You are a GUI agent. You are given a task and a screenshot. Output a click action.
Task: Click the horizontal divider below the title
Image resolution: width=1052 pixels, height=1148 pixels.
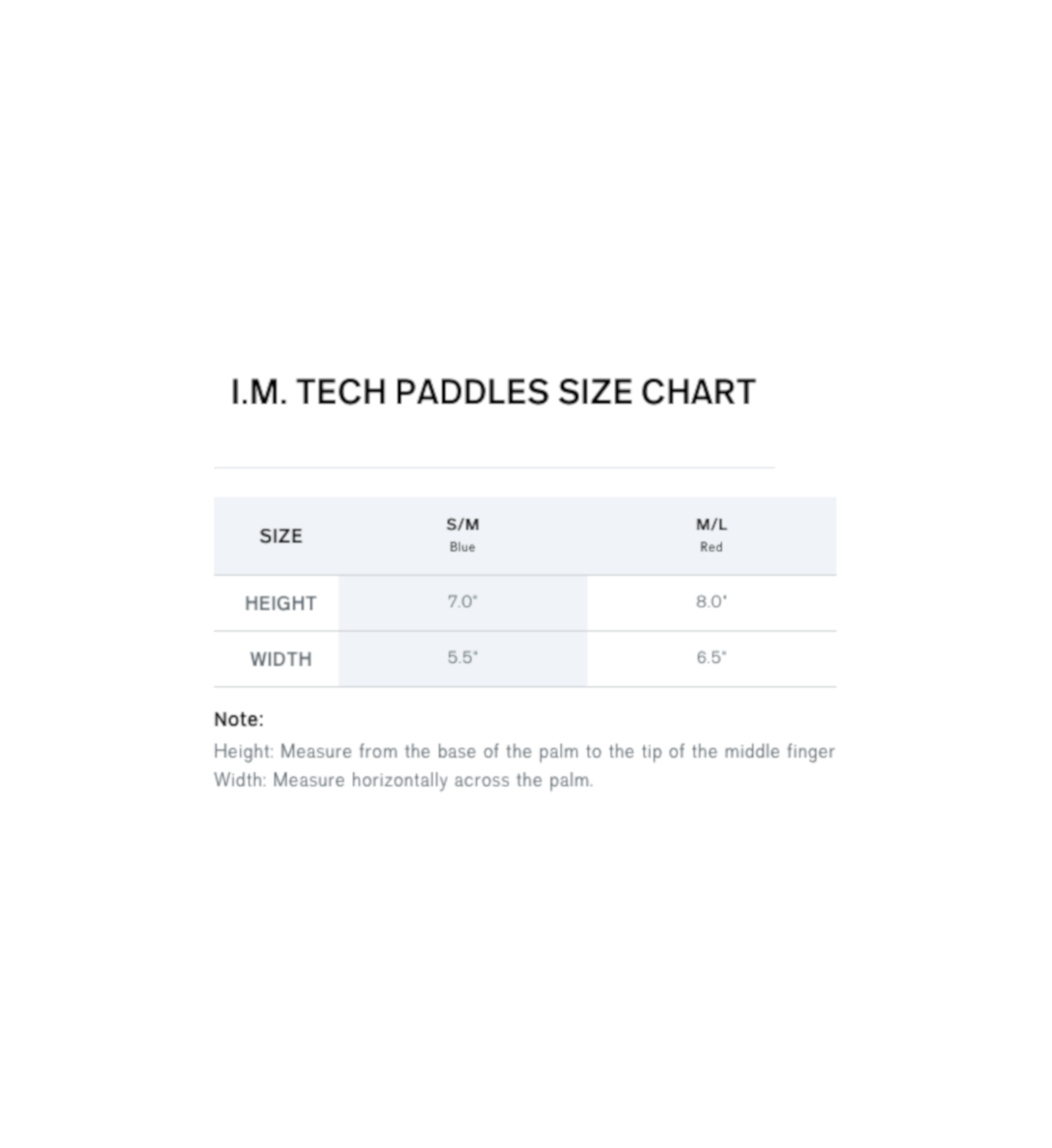click(494, 467)
